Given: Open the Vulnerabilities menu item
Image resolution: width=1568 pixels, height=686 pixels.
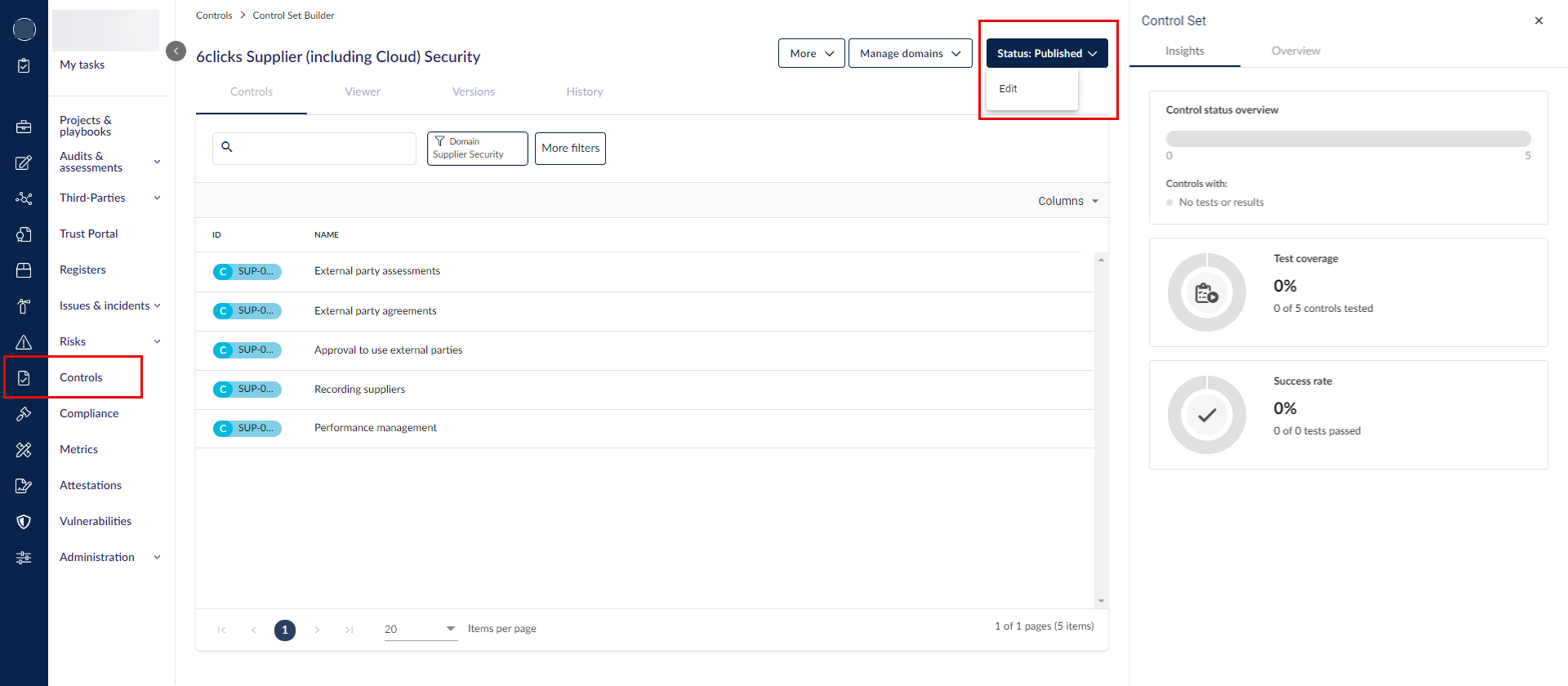Looking at the screenshot, I should coord(96,521).
